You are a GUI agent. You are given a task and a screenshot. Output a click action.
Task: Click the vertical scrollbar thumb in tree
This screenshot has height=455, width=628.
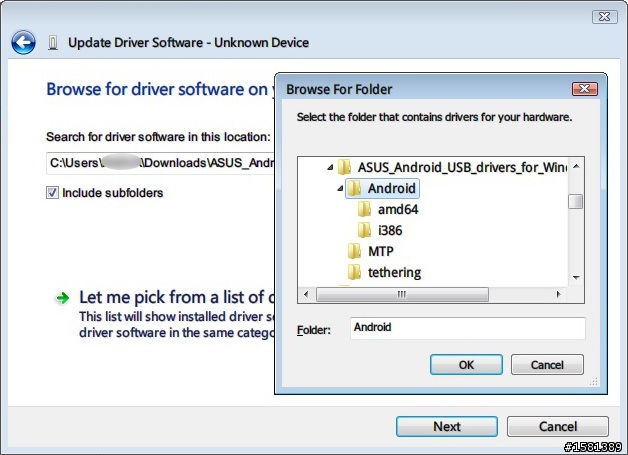[576, 201]
